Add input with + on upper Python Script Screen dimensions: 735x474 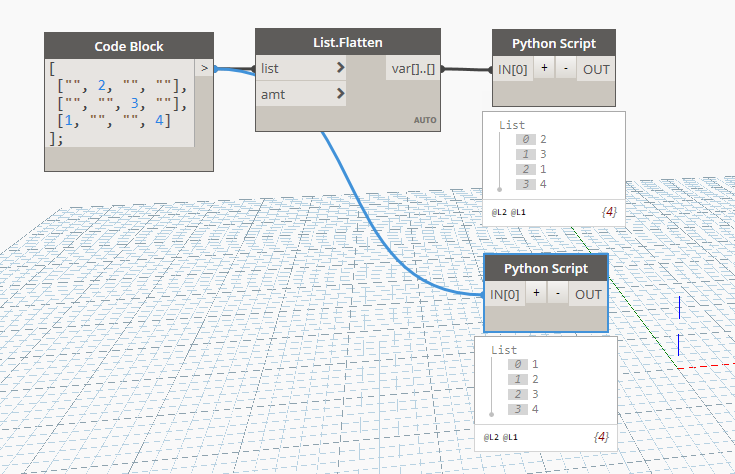[x=544, y=68]
